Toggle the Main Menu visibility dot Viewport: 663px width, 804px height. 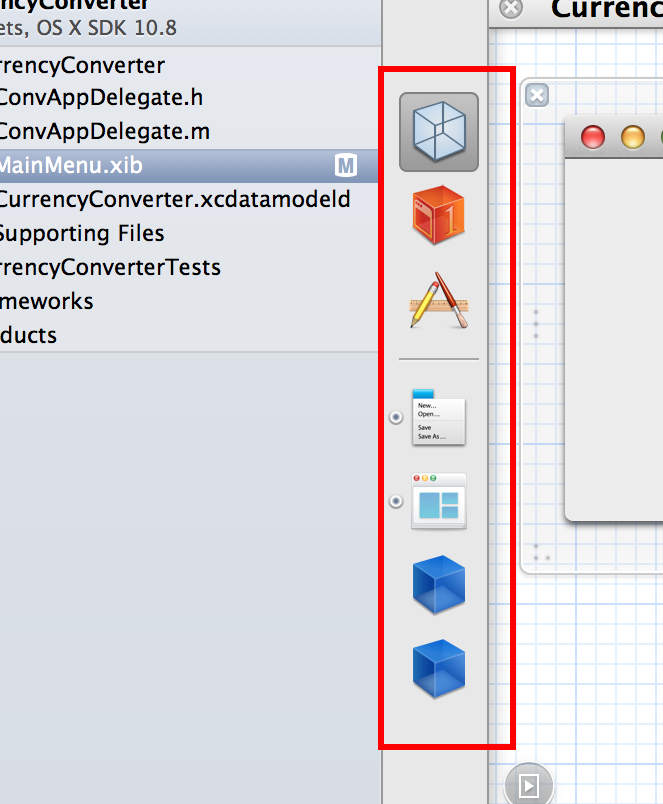[396, 417]
